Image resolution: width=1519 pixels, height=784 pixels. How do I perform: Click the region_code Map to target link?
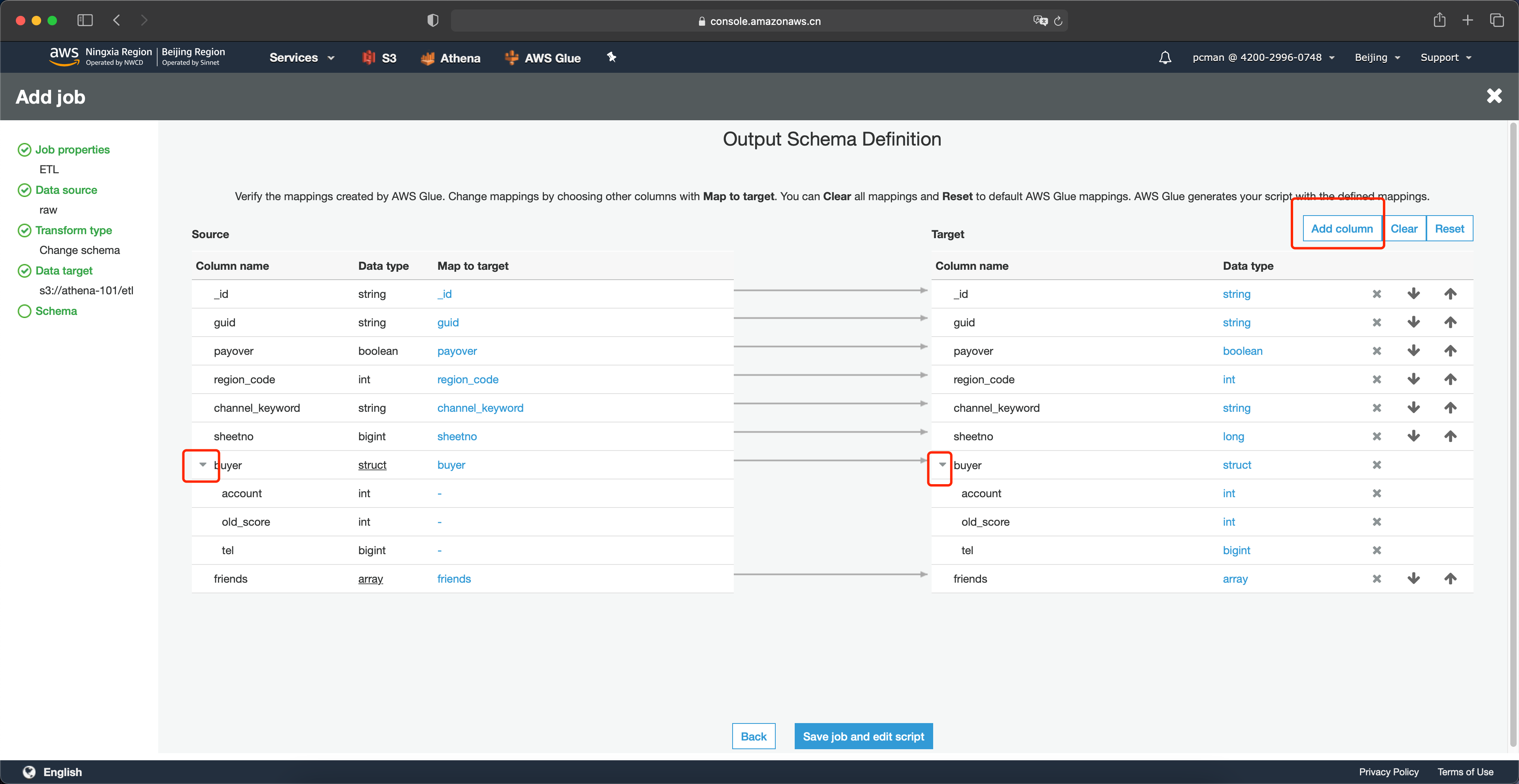[467, 379]
